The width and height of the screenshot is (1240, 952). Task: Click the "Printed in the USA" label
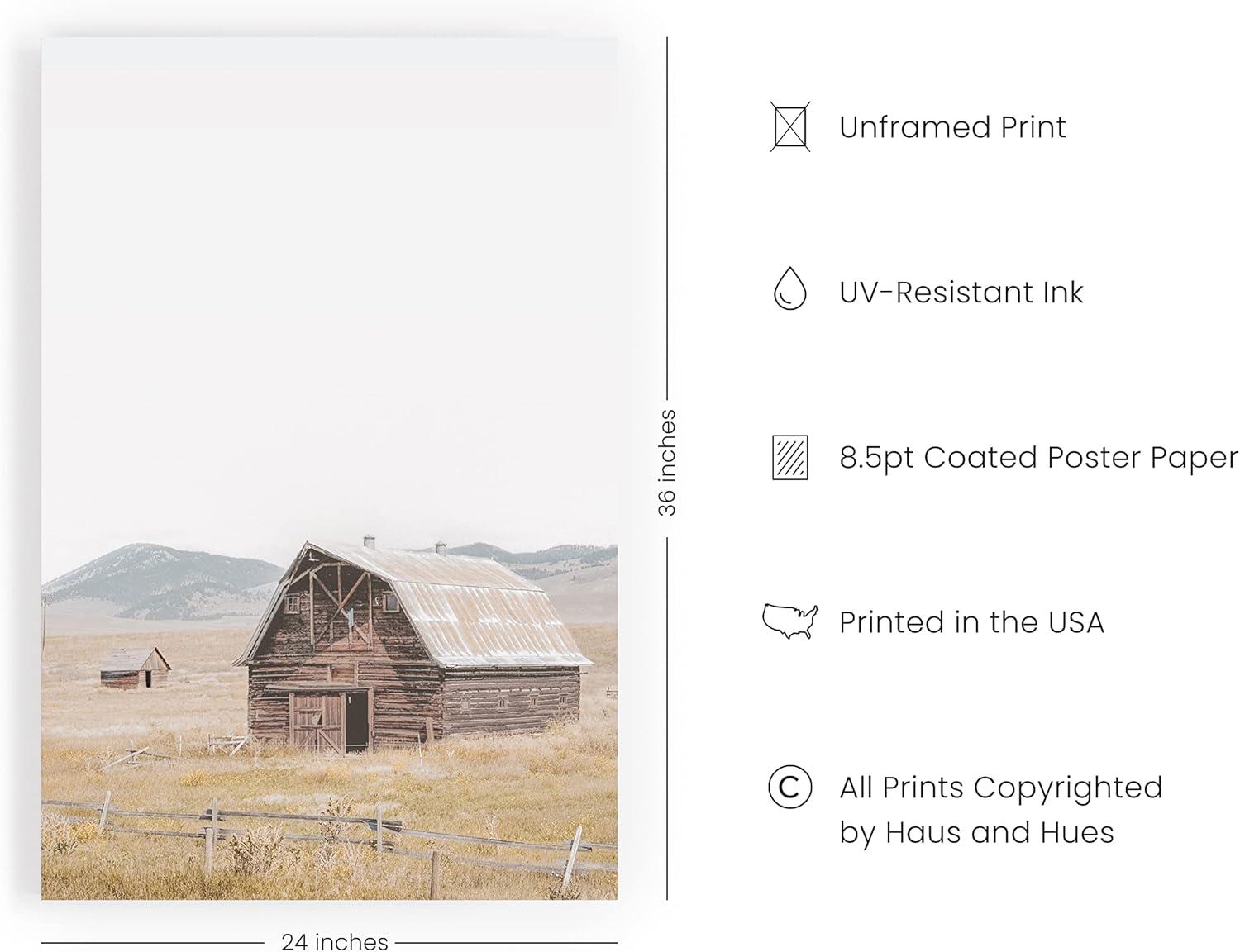(971, 622)
